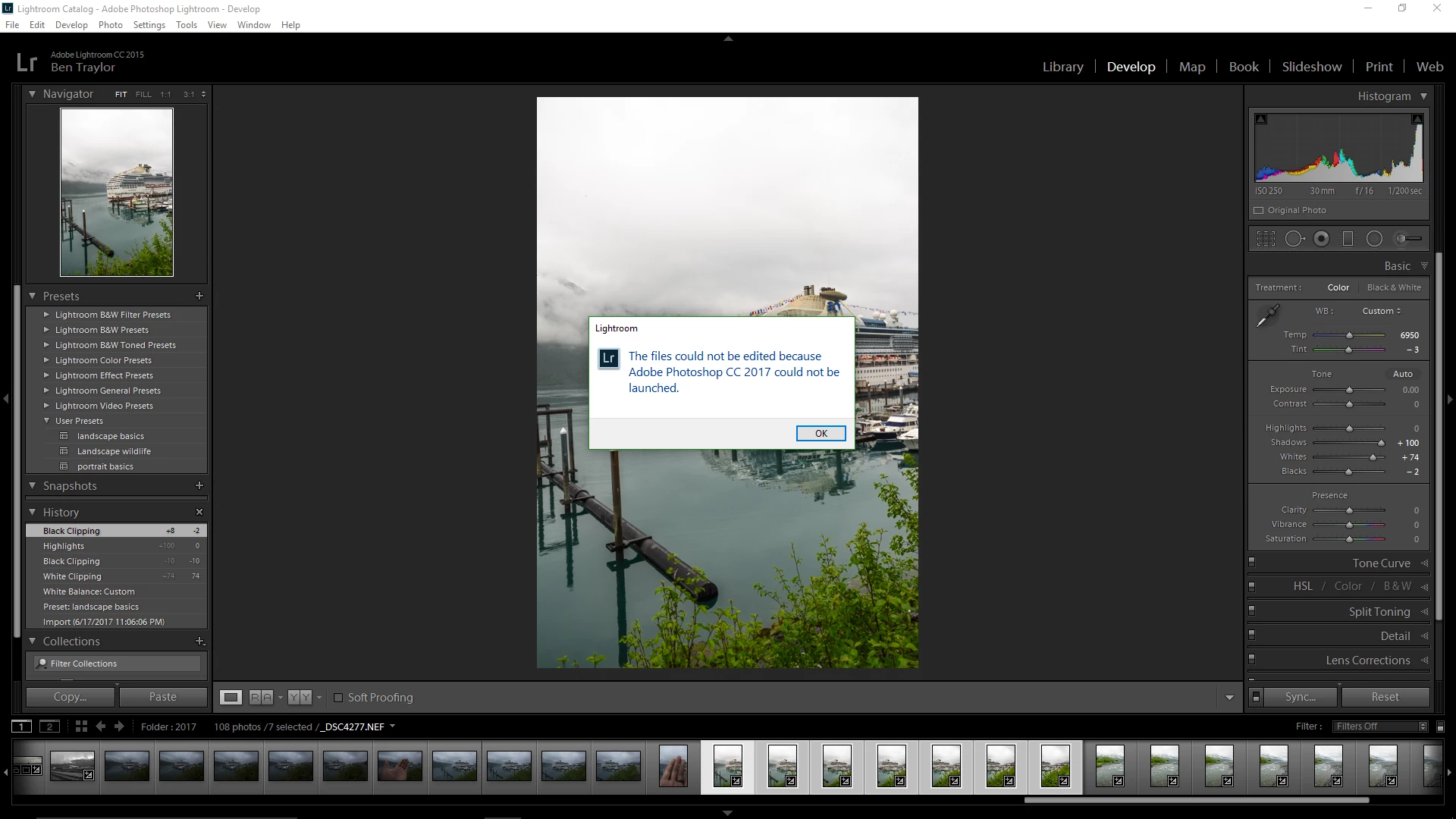The height and width of the screenshot is (819, 1456).
Task: Expand Lightroom Color Presets folder
Action: click(47, 360)
